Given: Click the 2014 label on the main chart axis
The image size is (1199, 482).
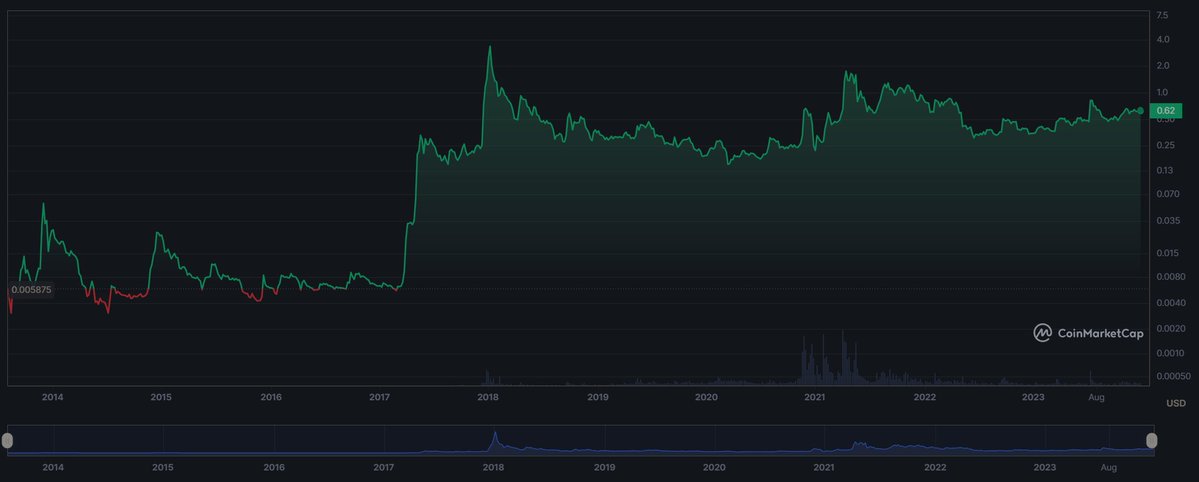Looking at the screenshot, I should click(x=53, y=397).
